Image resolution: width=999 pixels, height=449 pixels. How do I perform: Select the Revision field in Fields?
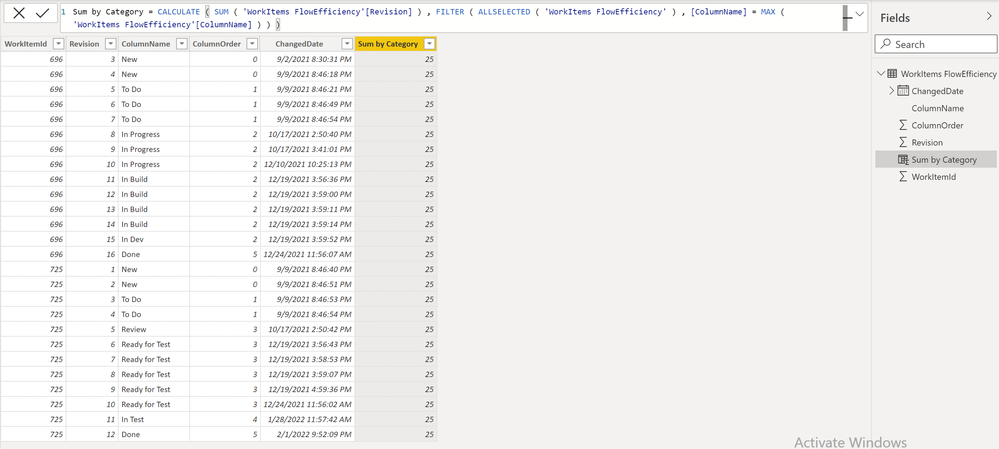(x=927, y=143)
